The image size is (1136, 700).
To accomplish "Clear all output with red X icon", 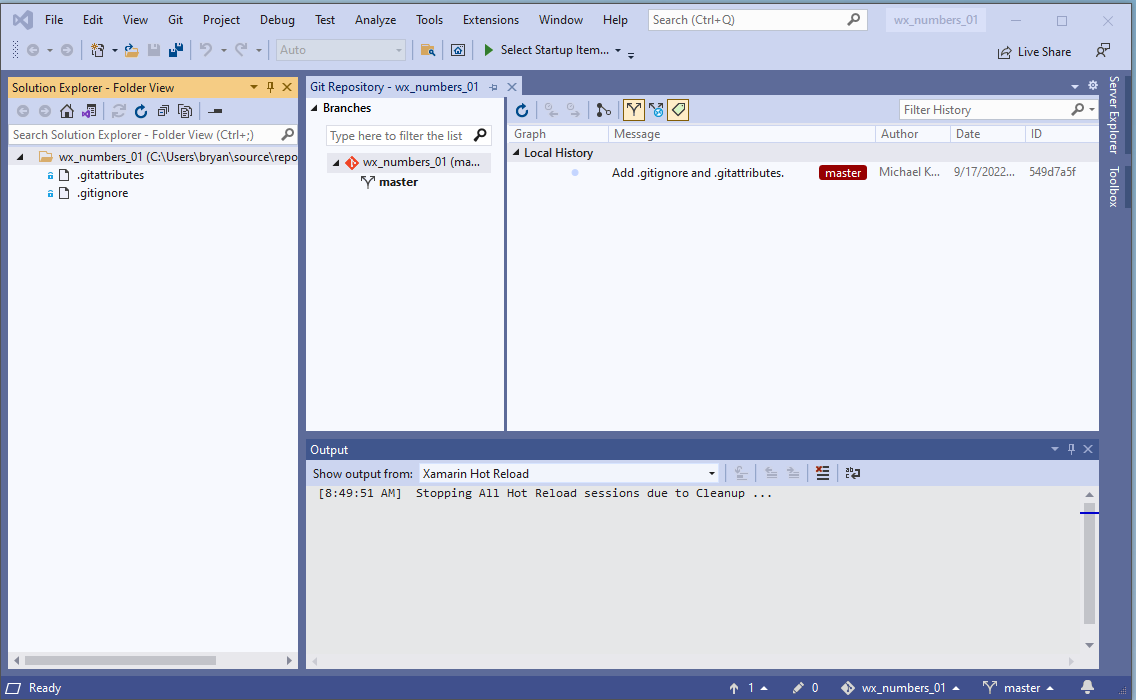I will point(822,473).
